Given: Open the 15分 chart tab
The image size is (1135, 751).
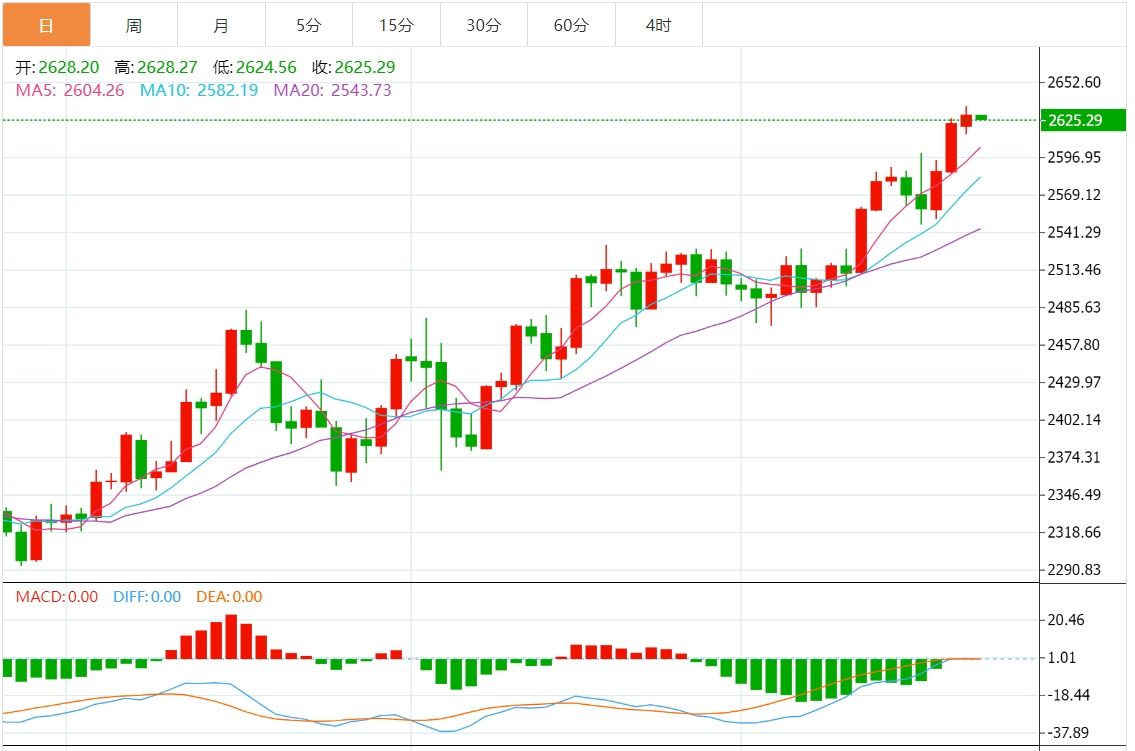Looking at the screenshot, I should [397, 25].
